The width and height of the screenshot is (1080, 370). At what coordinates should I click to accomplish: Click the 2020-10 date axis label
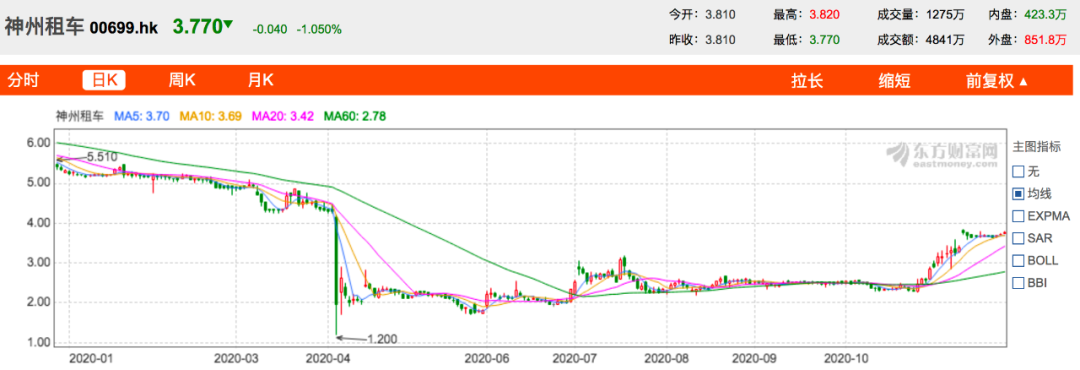(846, 358)
